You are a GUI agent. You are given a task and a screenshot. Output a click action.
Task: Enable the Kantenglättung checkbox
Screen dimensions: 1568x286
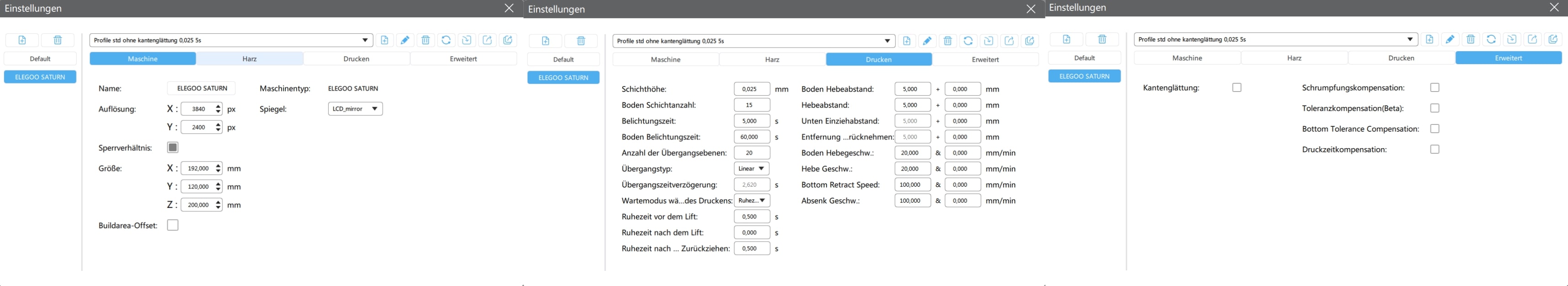coord(1236,88)
